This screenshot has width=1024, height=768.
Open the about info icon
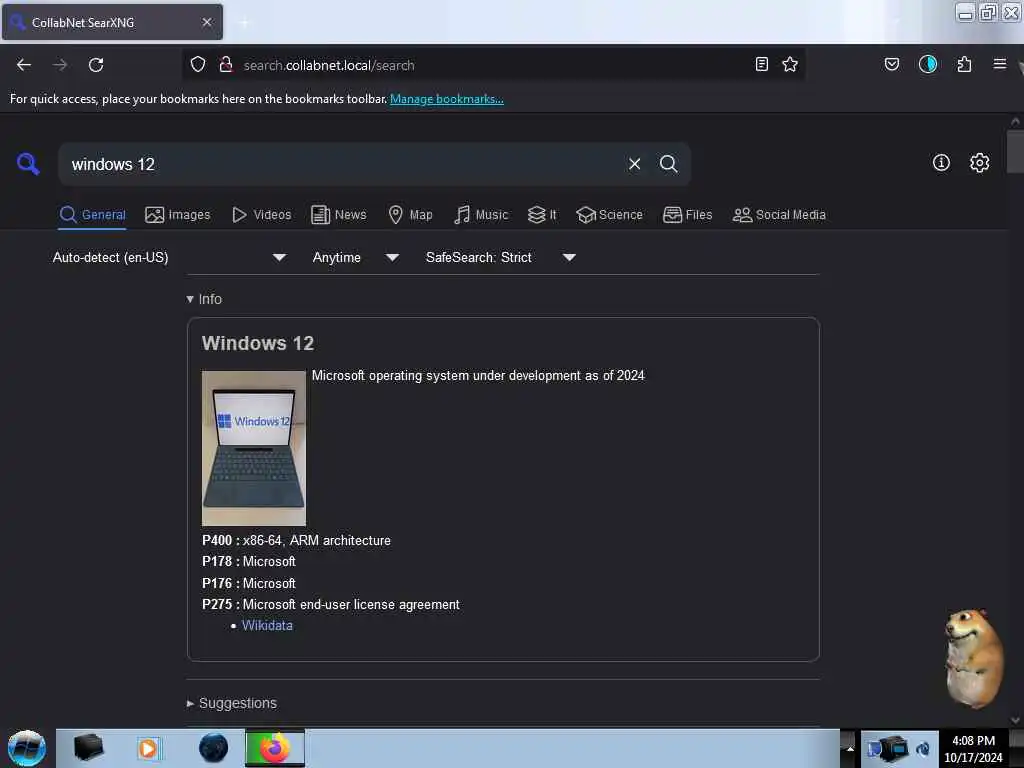(x=941, y=163)
